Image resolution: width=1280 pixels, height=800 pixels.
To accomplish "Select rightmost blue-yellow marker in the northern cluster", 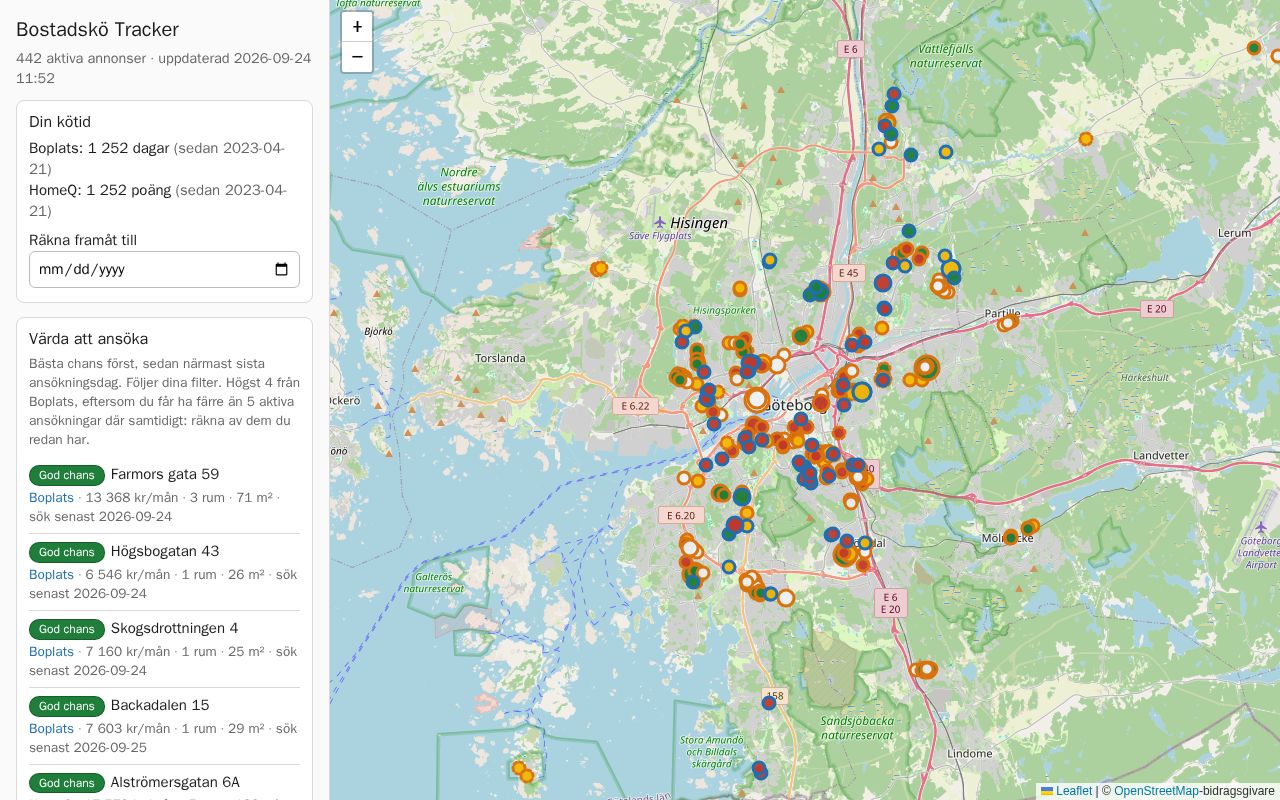I will click(946, 152).
